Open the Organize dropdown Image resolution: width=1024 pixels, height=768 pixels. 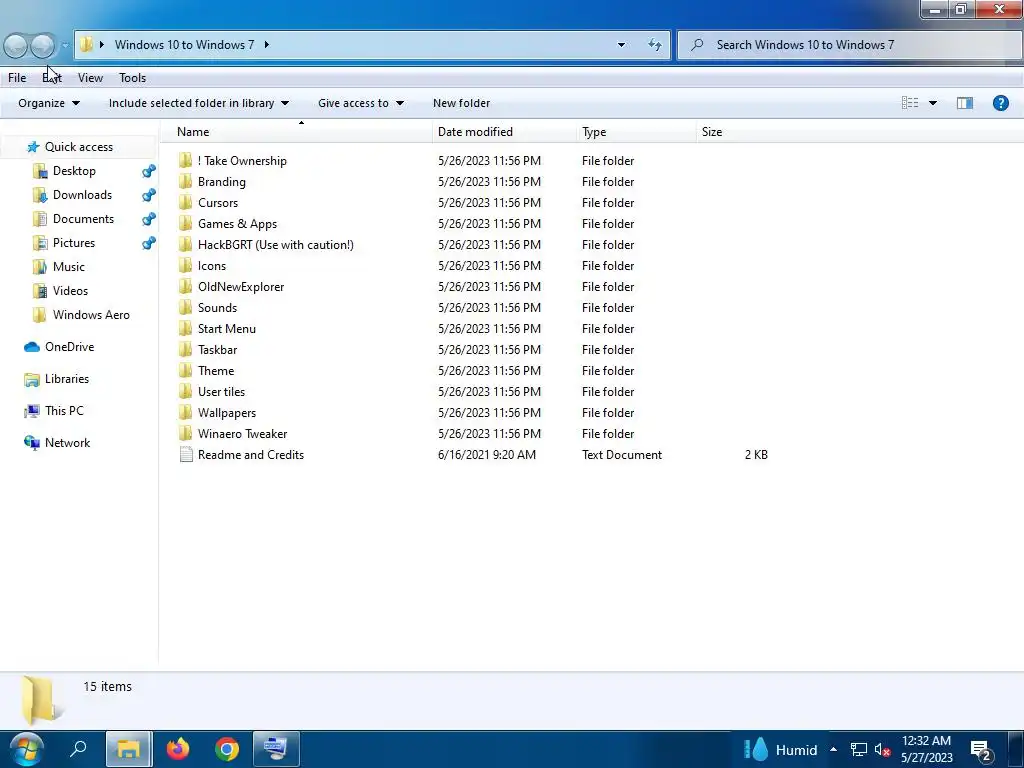pyautogui.click(x=49, y=103)
